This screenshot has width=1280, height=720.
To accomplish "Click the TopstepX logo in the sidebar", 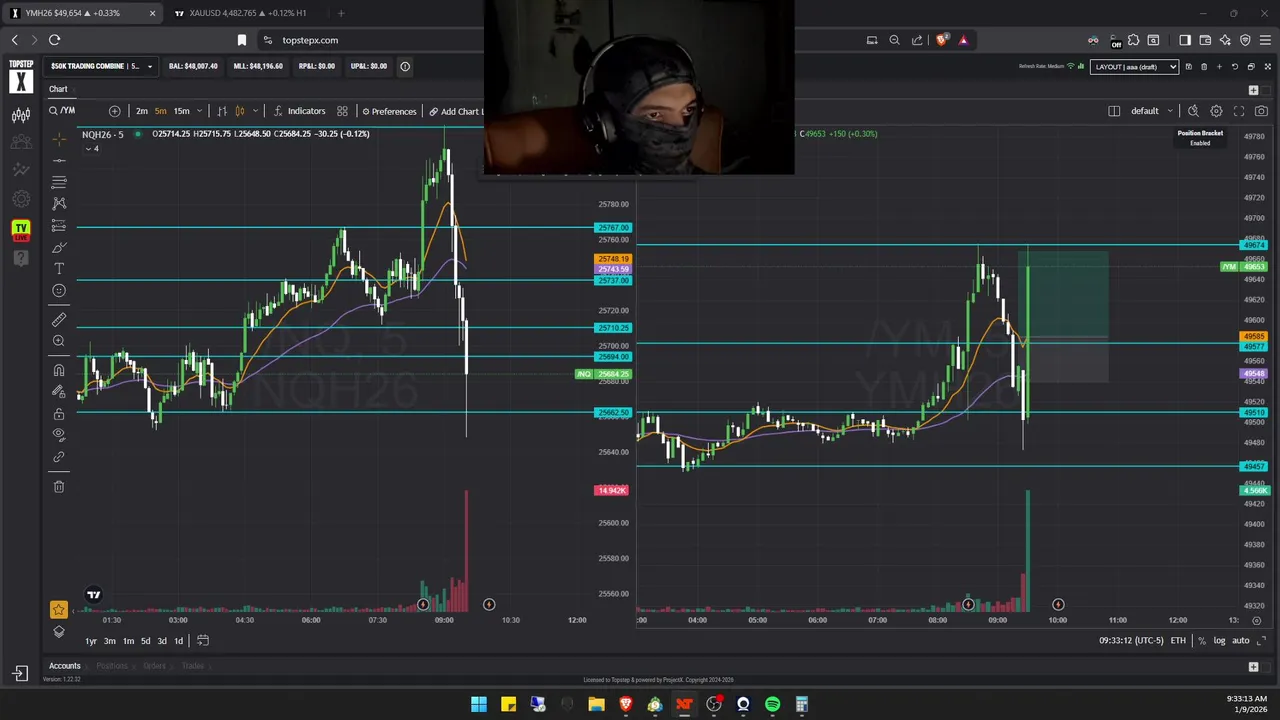I will coord(21,76).
